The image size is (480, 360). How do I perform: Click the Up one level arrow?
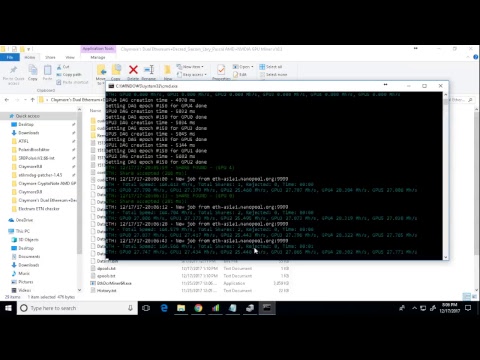click(x=32, y=100)
